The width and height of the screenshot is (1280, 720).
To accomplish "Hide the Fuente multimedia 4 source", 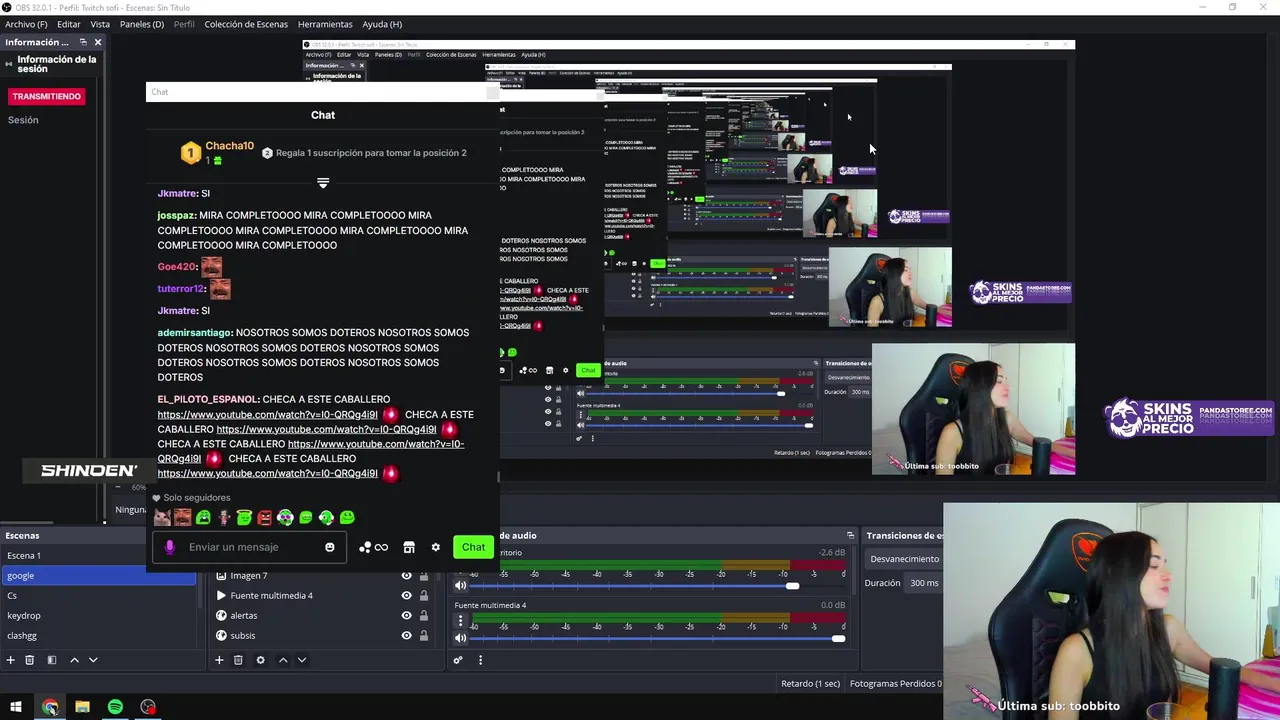I will click(406, 595).
